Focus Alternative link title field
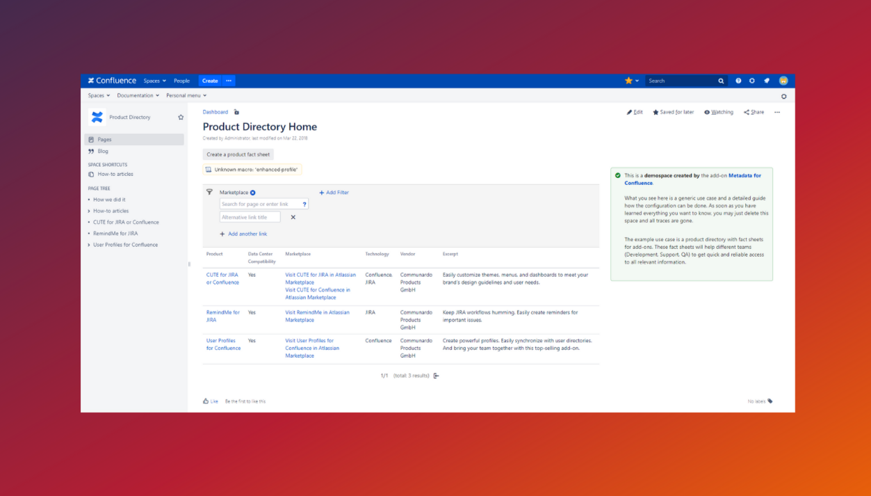 pyautogui.click(x=250, y=217)
